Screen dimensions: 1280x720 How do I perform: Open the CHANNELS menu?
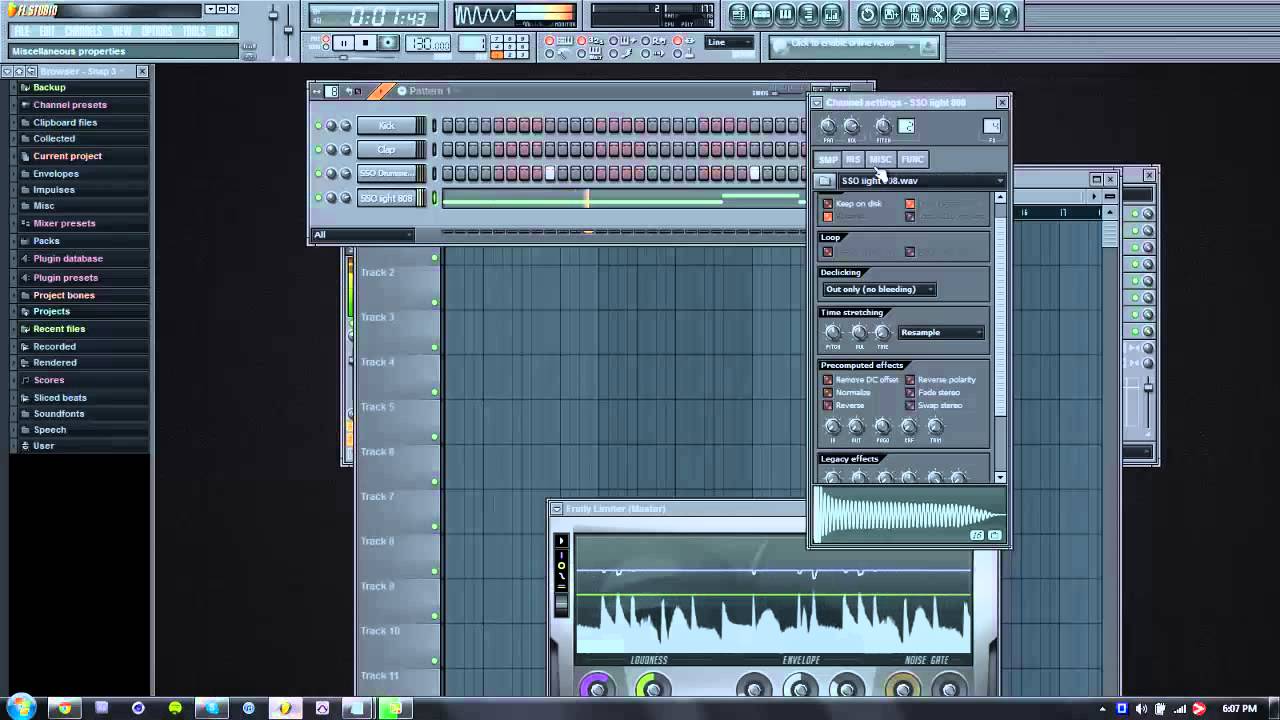(x=83, y=31)
